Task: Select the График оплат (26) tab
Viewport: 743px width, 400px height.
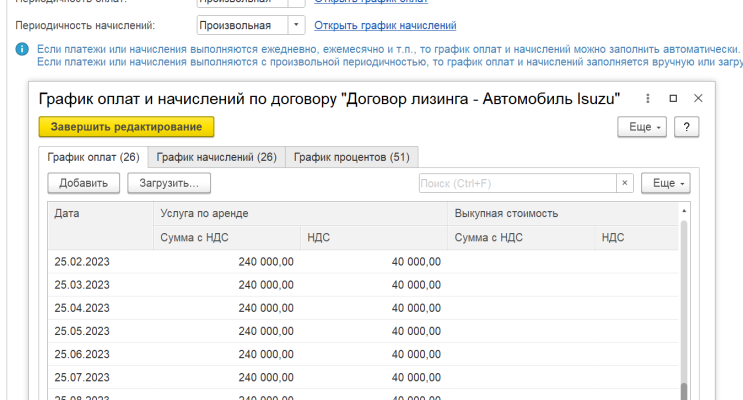Action: [93, 157]
